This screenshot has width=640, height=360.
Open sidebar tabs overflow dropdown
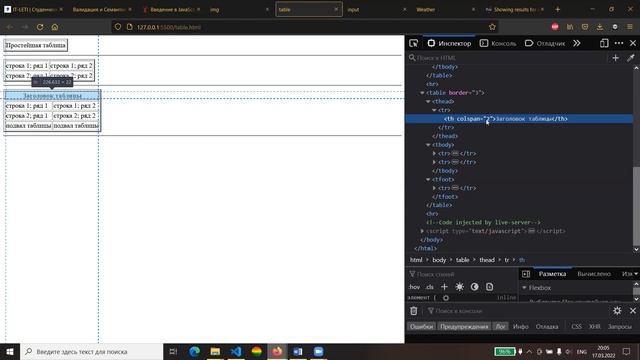636,274
